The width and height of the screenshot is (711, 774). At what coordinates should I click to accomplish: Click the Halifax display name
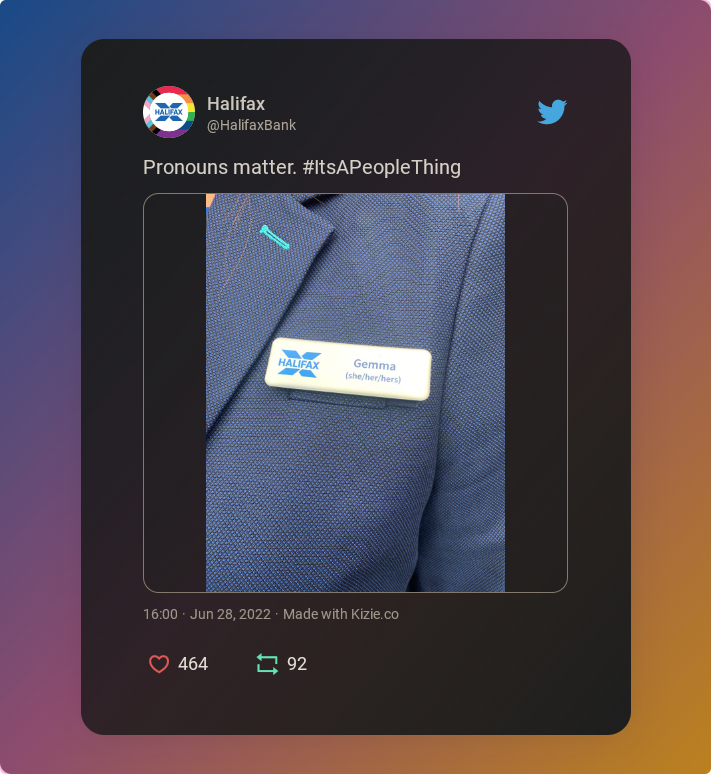[x=236, y=104]
